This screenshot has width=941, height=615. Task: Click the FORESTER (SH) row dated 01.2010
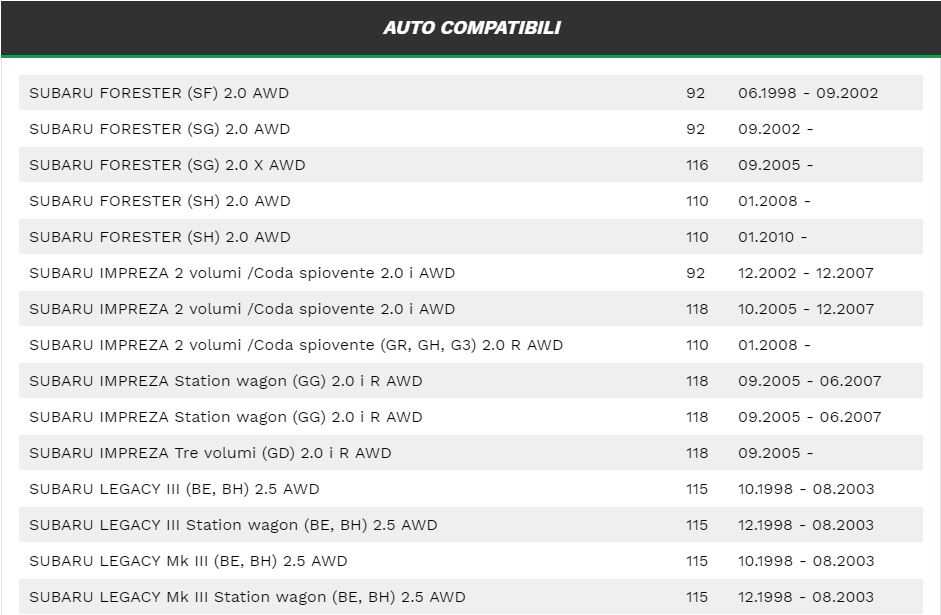point(470,237)
